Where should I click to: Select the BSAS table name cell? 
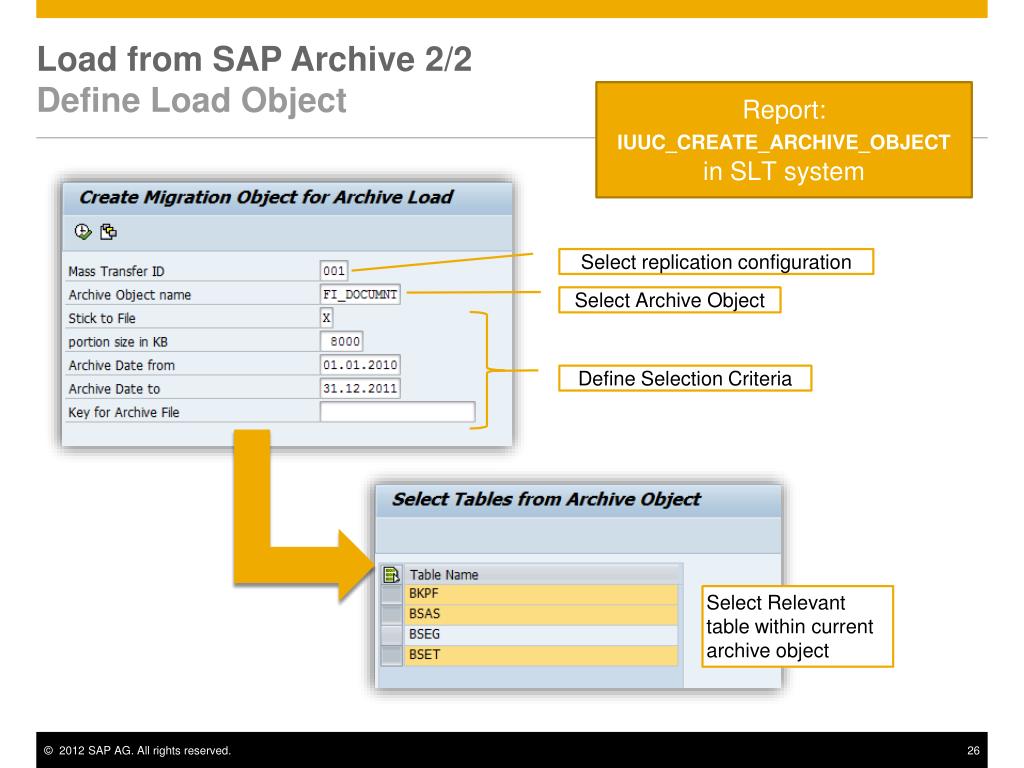point(541,614)
